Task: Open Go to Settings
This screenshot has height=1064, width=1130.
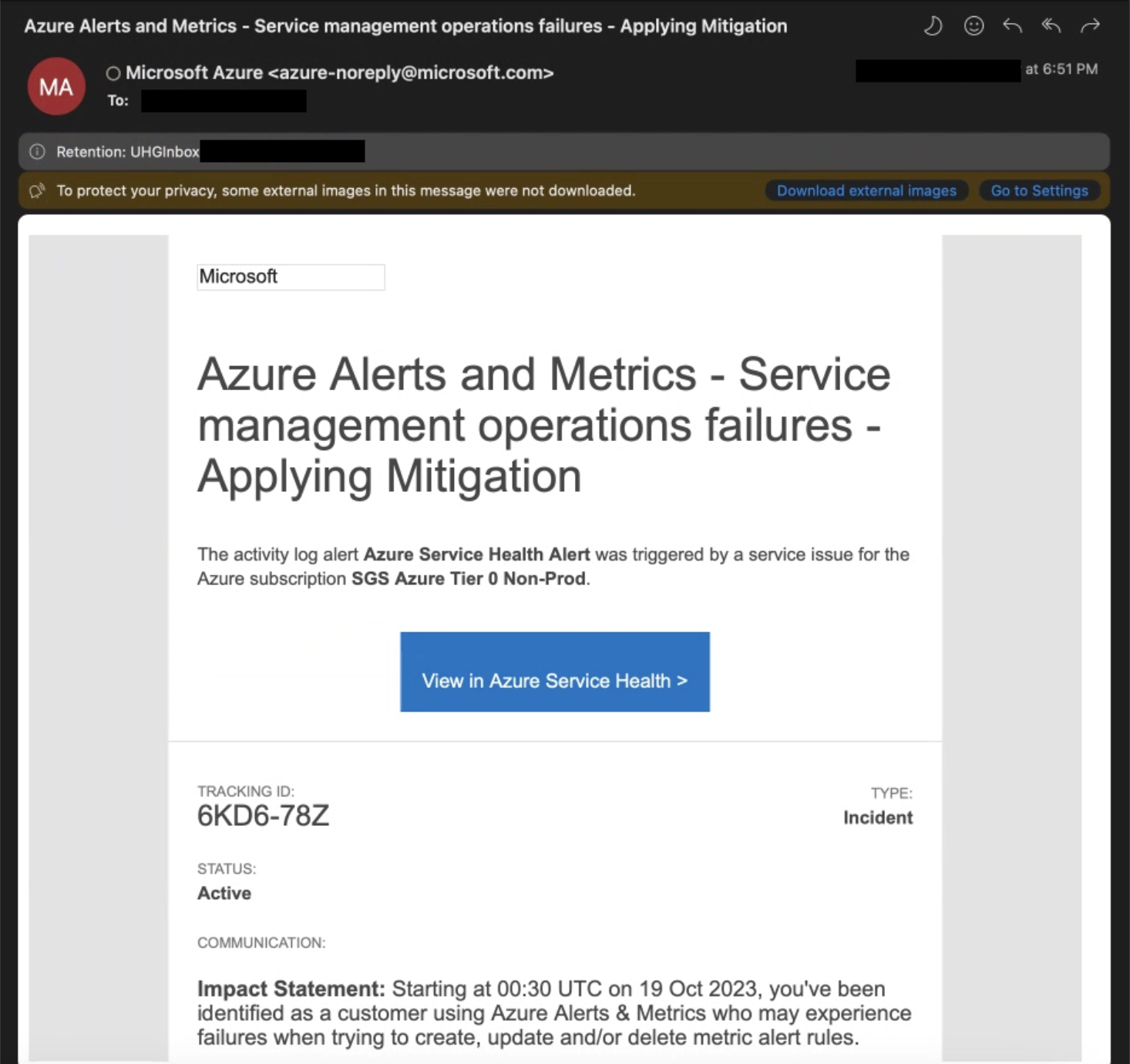Action: click(x=1039, y=190)
